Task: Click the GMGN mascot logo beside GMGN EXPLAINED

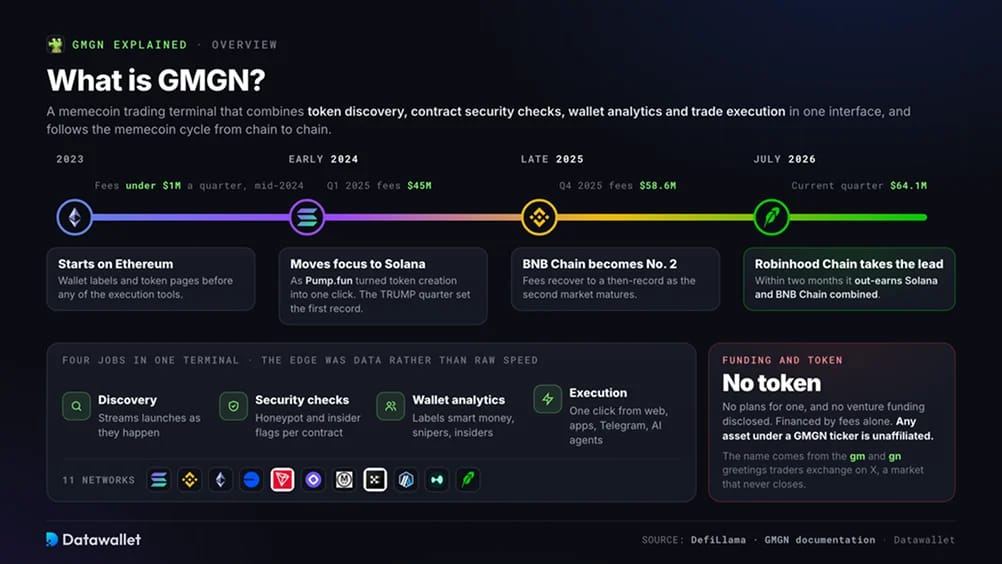Action: click(56, 45)
